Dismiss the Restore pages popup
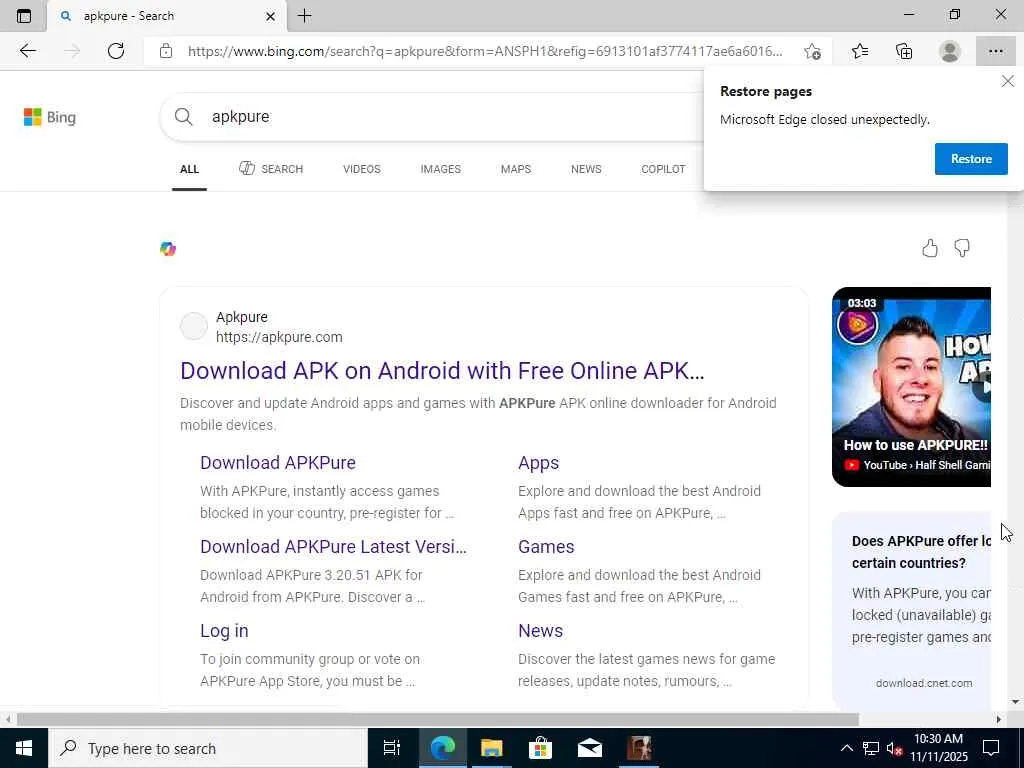1024x768 pixels. 1008,81
